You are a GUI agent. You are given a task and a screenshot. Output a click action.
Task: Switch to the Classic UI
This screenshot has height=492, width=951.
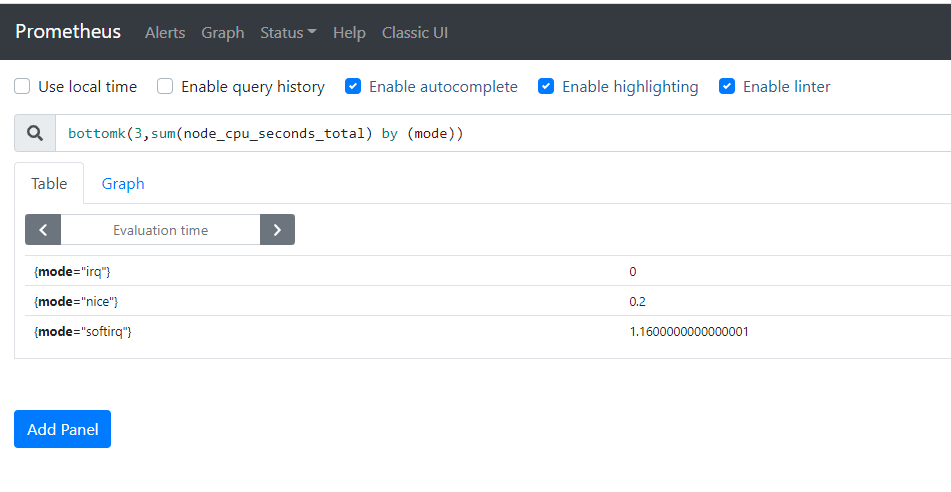(x=415, y=33)
